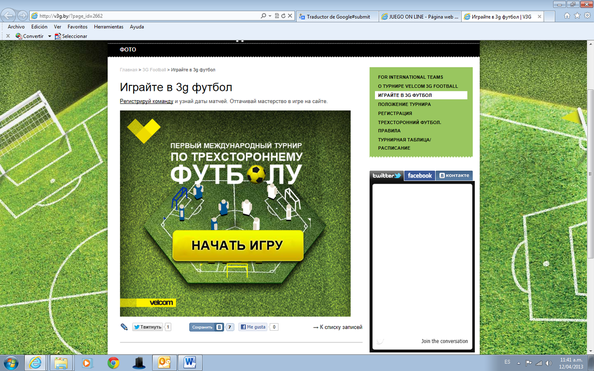Go back with the browser Back arrow
This screenshot has width=594, height=371.
click(x=8, y=16)
